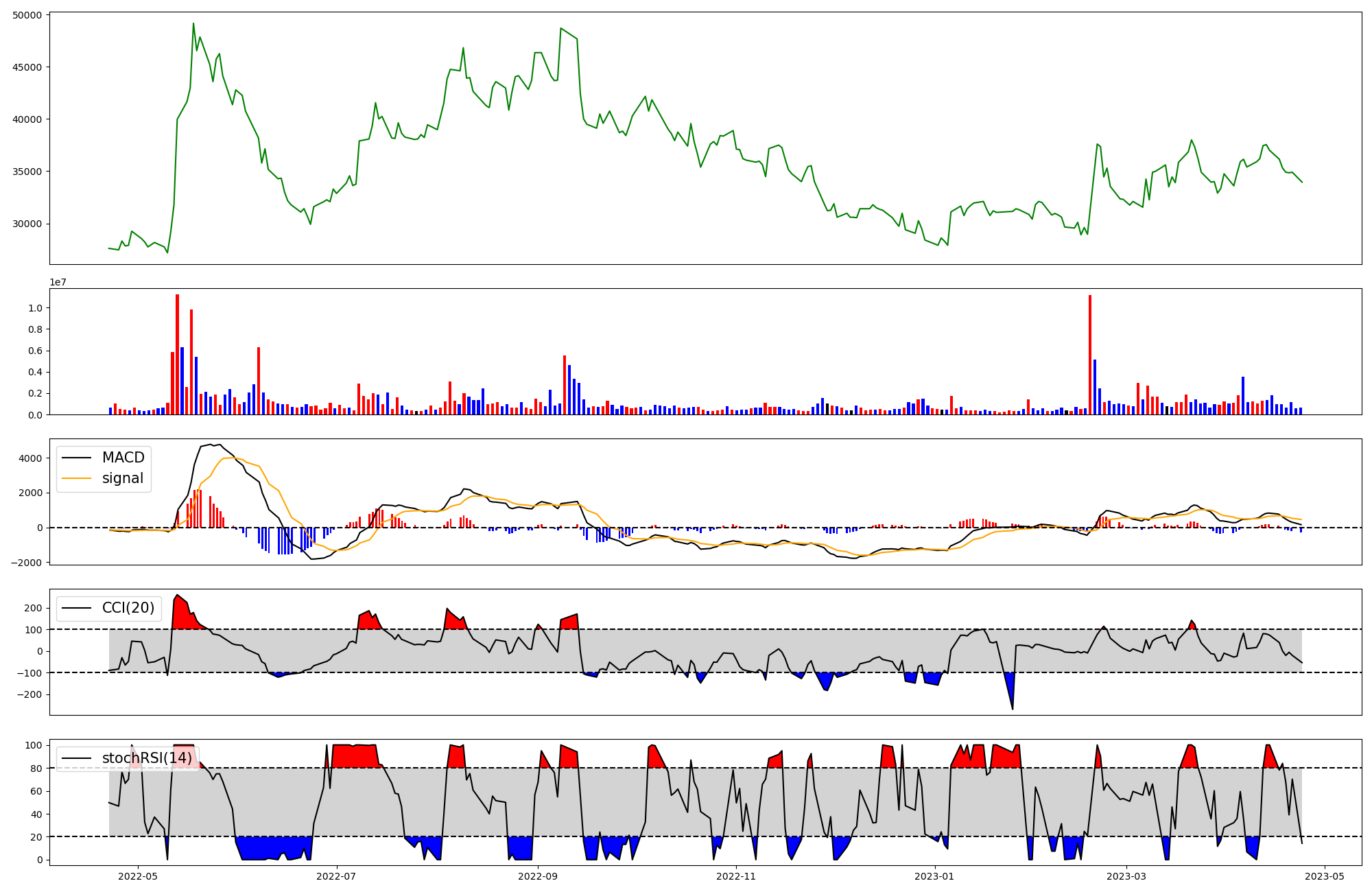Click the 2023-05 x-axis date label
The height and width of the screenshot is (892, 1372).
pos(1324,876)
